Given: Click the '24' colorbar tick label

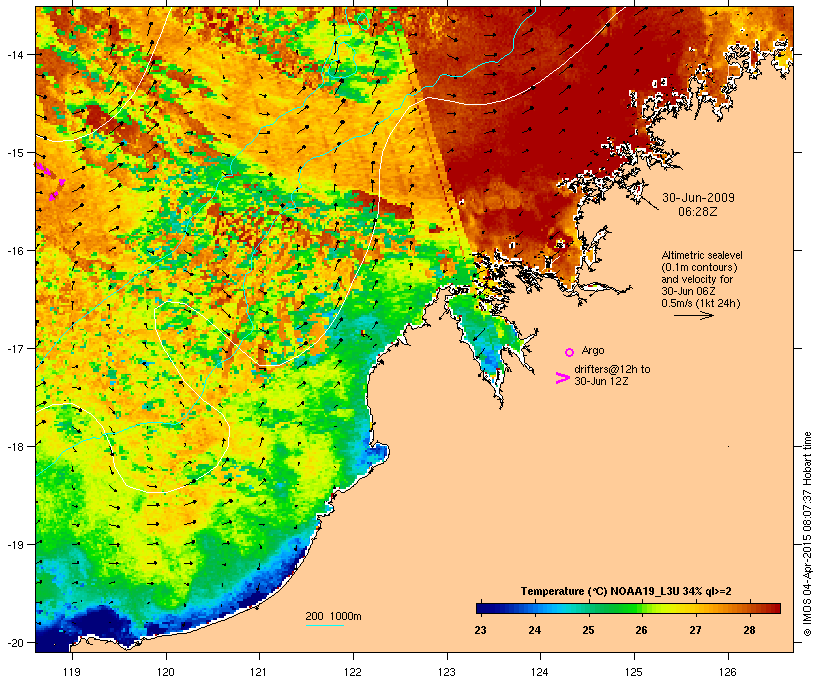Looking at the screenshot, I should 534,630.
